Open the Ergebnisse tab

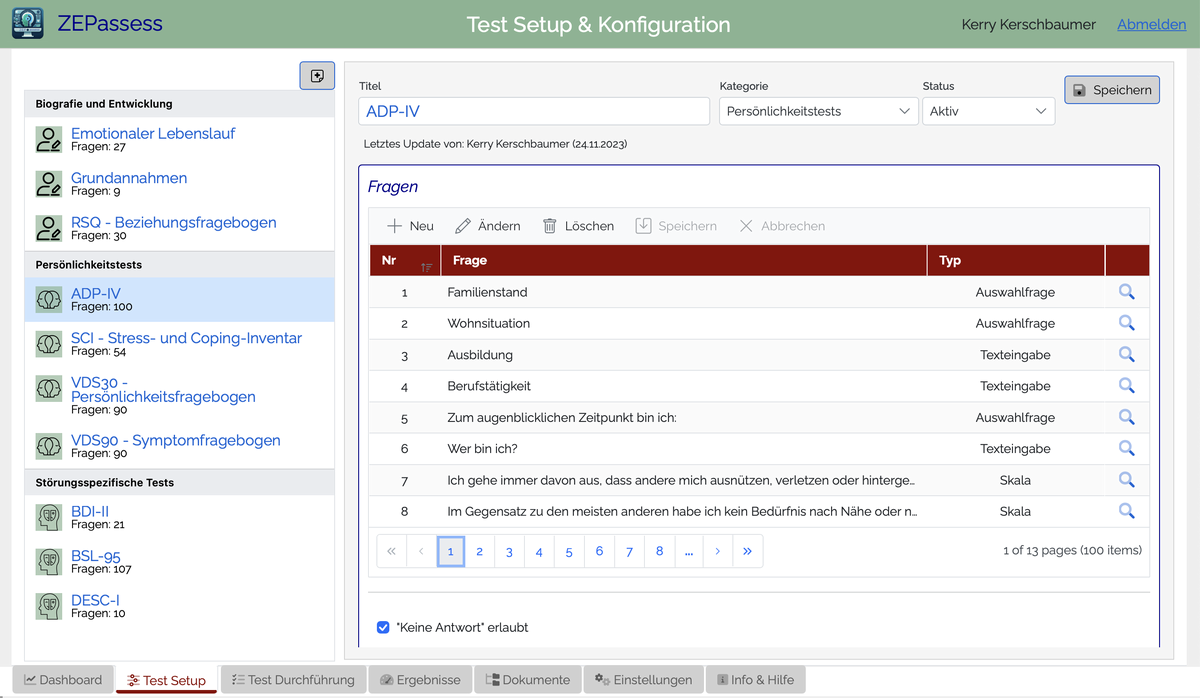point(420,680)
